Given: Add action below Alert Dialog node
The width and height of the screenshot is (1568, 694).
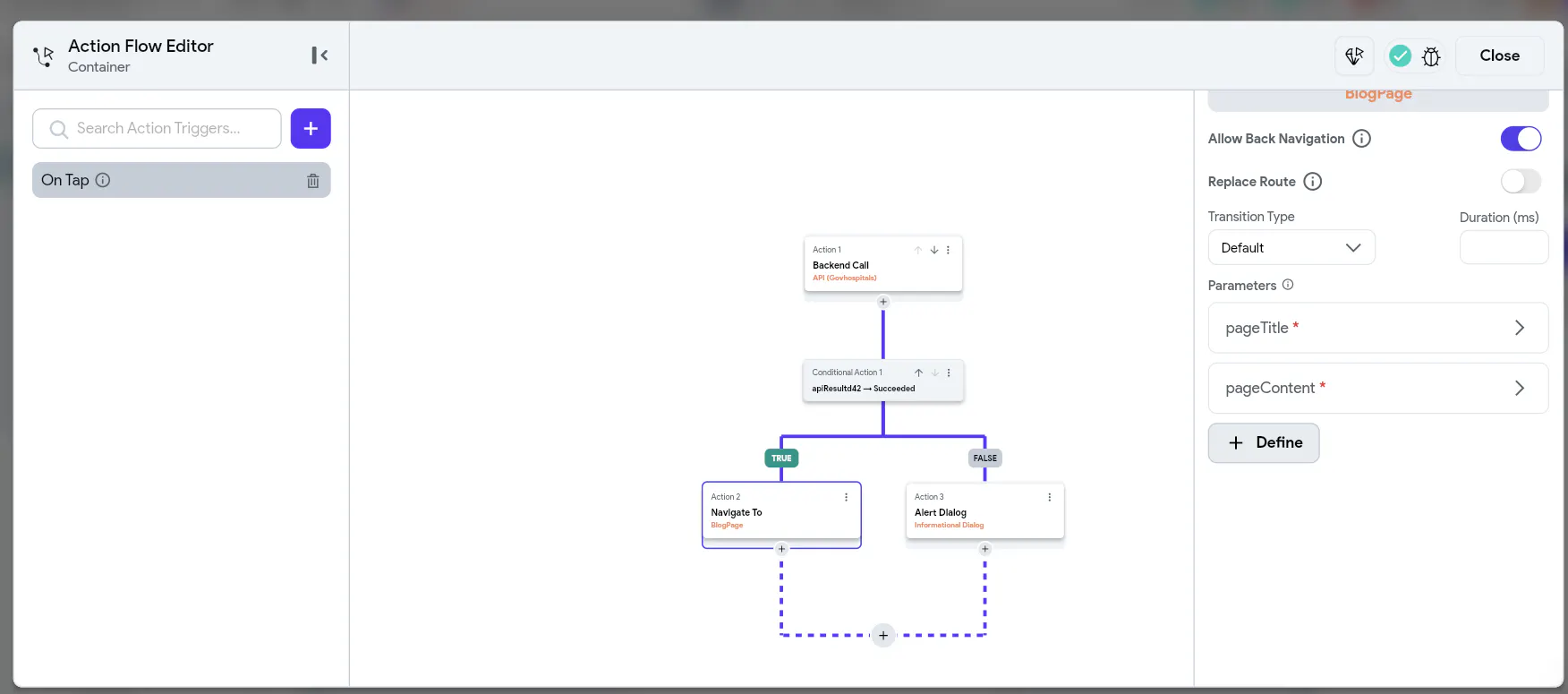Looking at the screenshot, I should point(985,549).
